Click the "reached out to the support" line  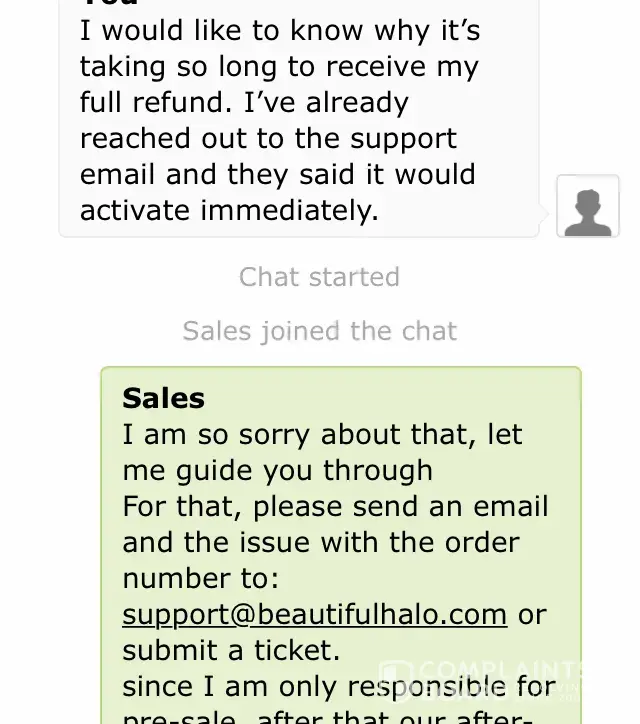(268, 139)
